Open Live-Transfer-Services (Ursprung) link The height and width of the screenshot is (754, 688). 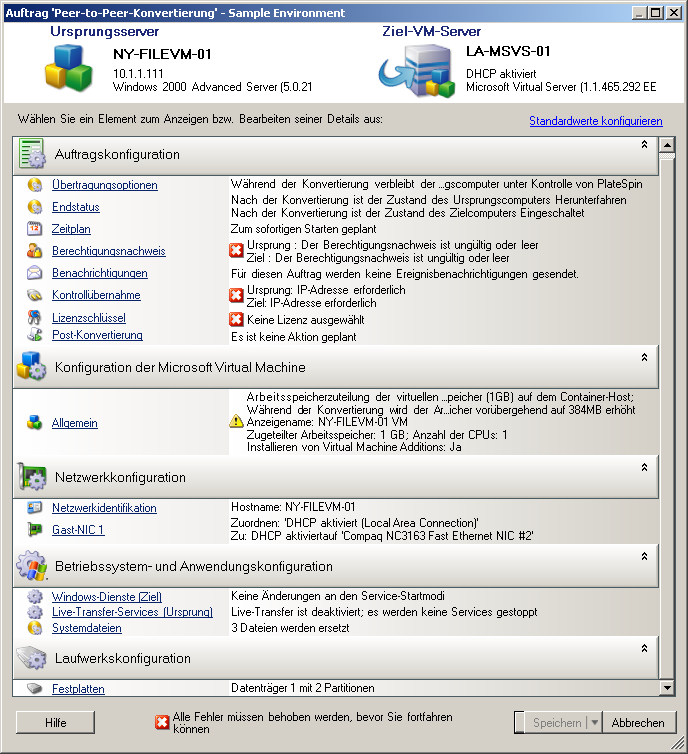coord(132,612)
